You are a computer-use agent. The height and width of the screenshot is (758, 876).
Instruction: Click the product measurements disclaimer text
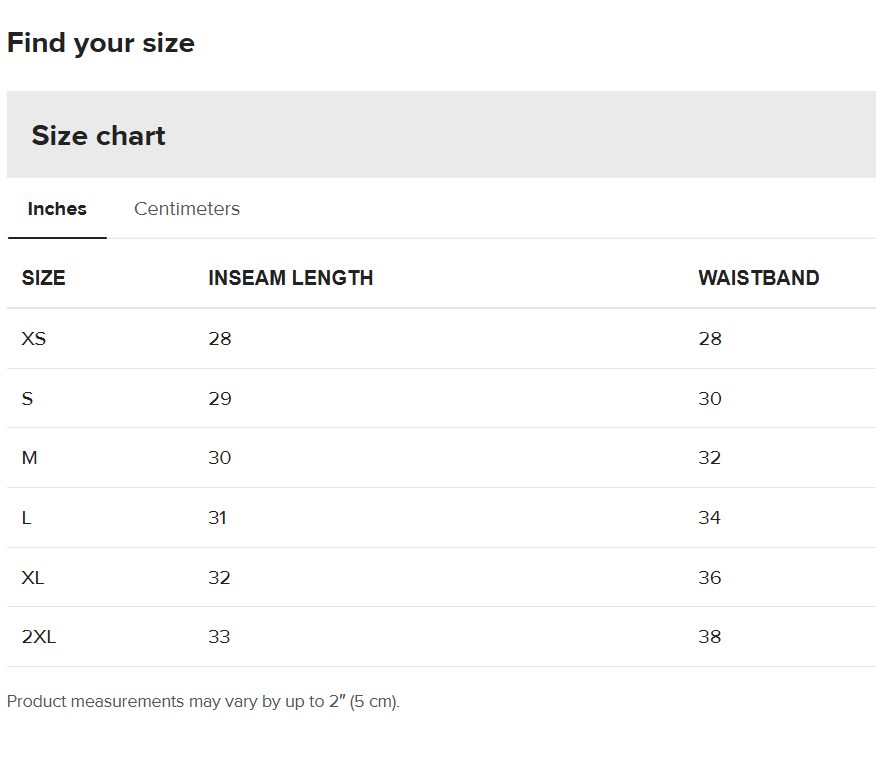tap(203, 702)
